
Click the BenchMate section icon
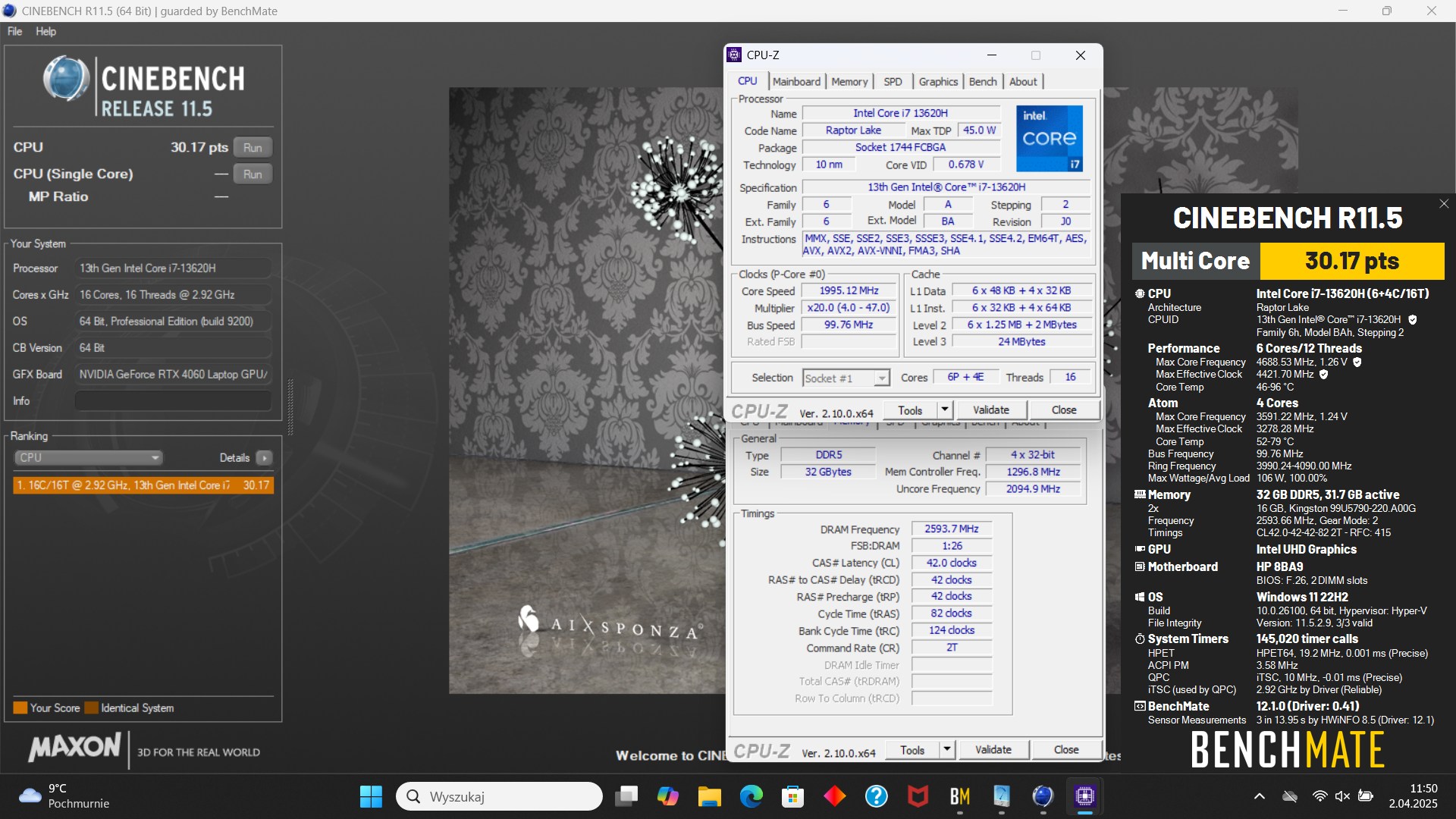pos(1139,706)
